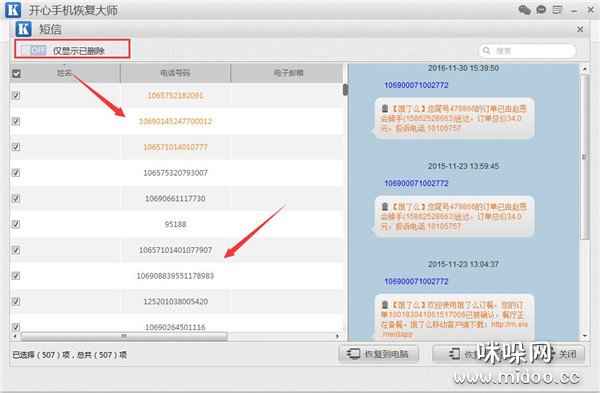Open the WeChat icon in title bar
The image size is (600, 393).
[525, 10]
